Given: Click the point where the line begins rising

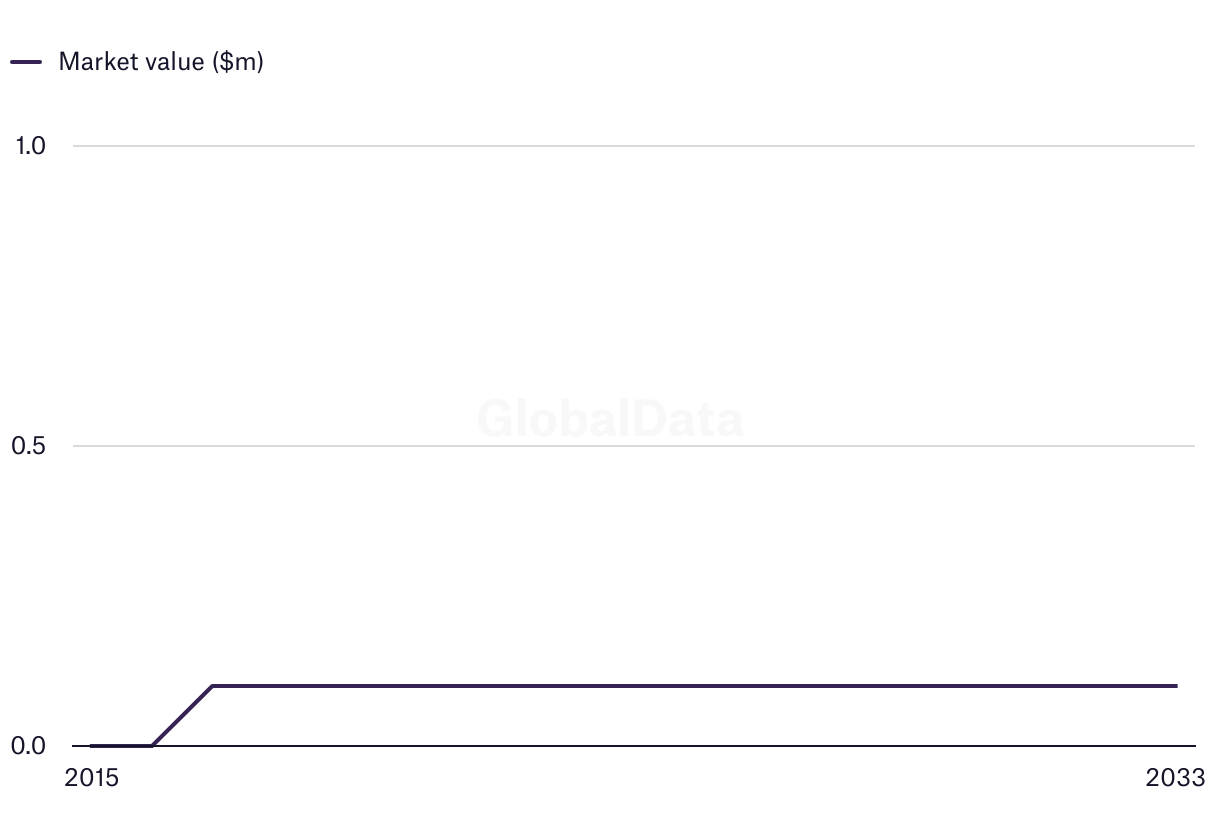Looking at the screenshot, I should pos(152,746).
